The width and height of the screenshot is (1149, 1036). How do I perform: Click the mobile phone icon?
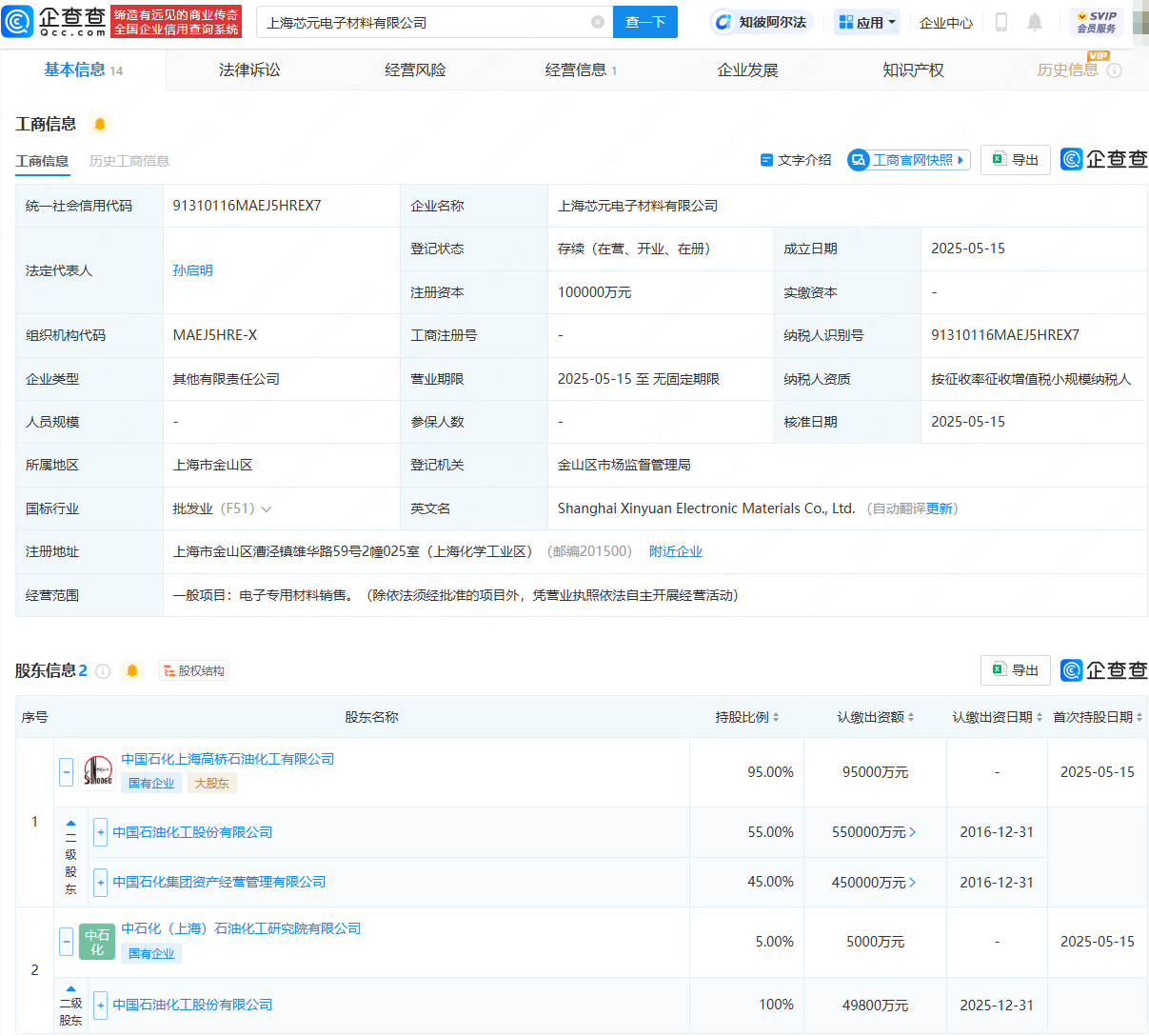click(1001, 22)
